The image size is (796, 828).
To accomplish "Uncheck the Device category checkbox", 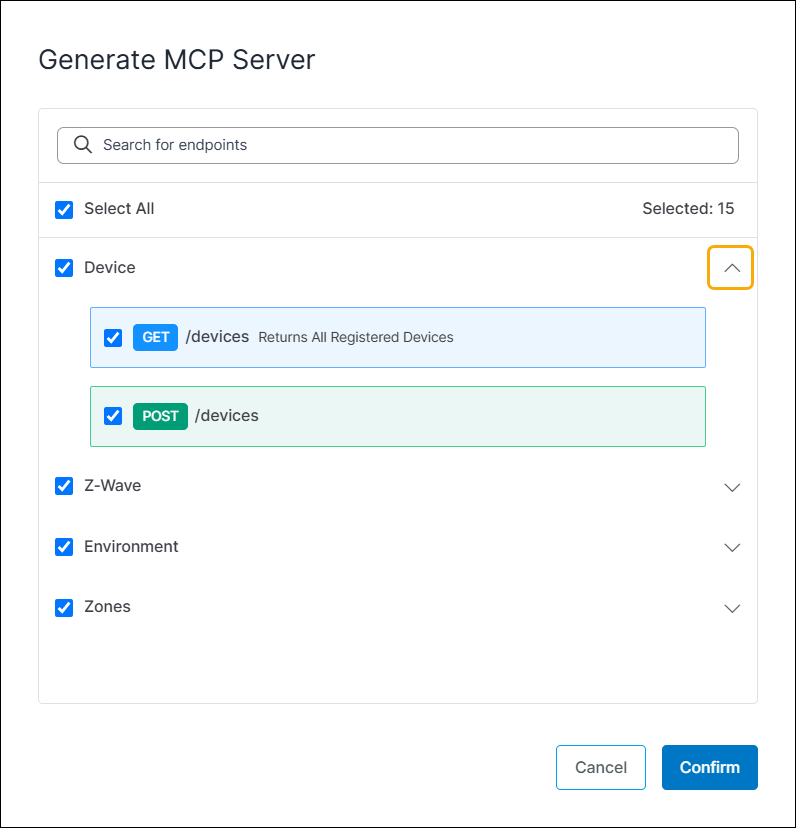I will (64, 267).
